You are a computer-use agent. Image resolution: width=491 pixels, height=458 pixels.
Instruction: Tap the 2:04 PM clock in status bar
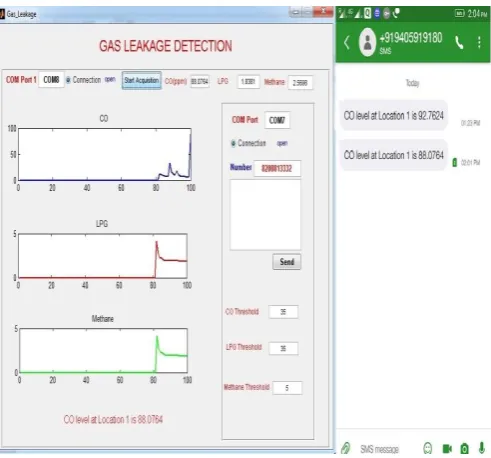(x=477, y=14)
